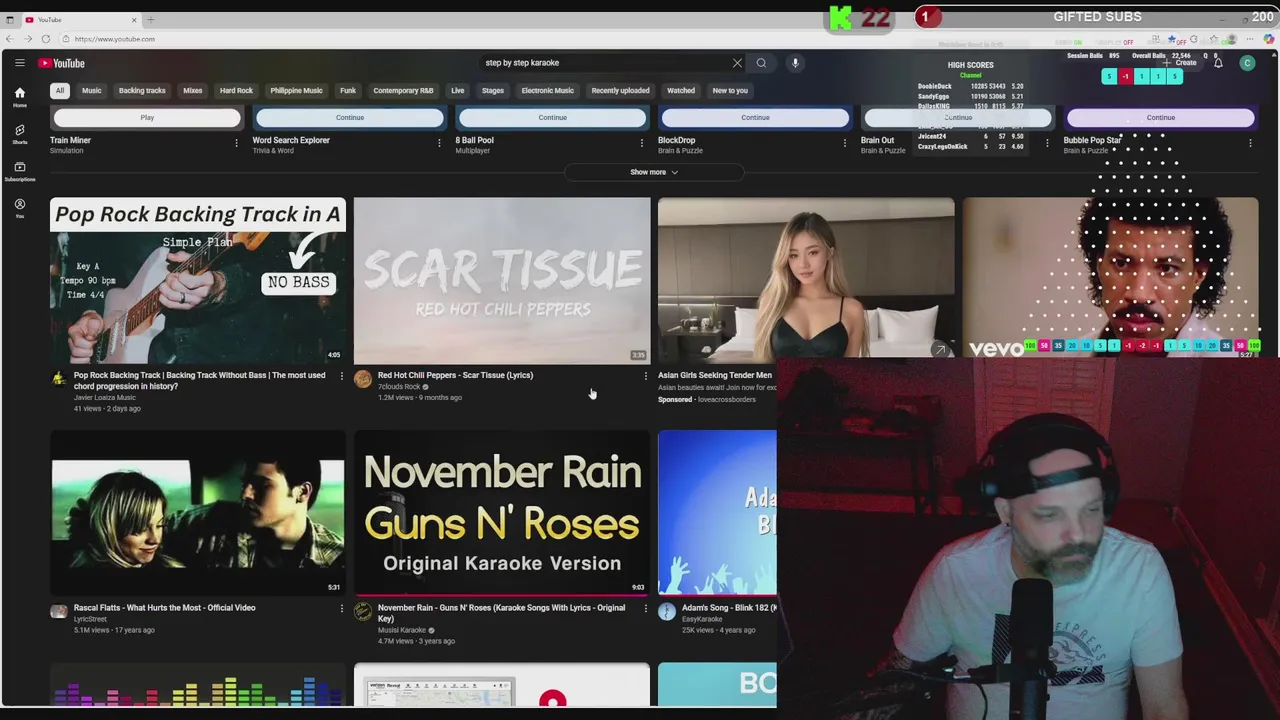
Task: Select the Live filter chip
Action: (x=458, y=90)
